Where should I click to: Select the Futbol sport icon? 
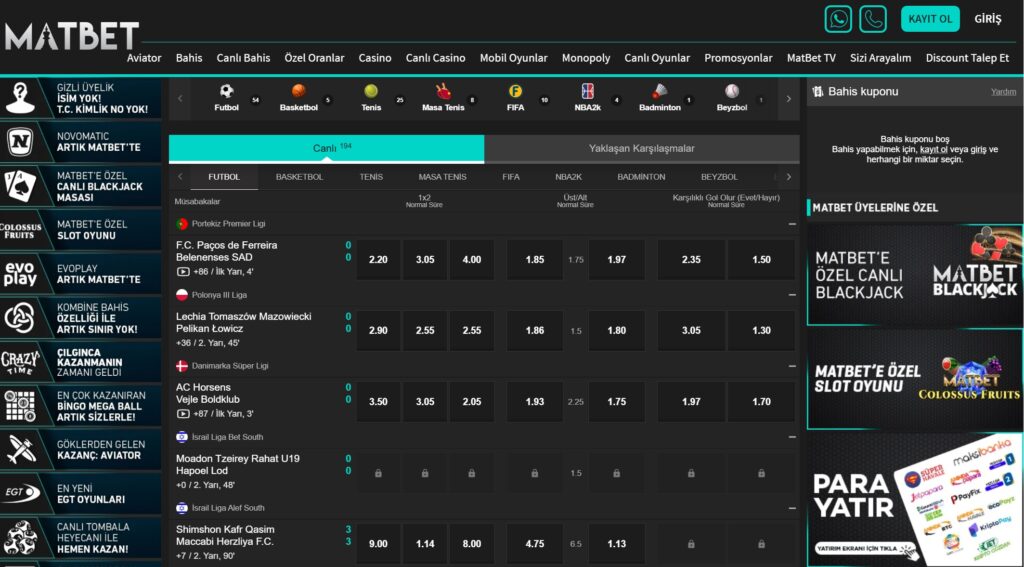[x=227, y=92]
